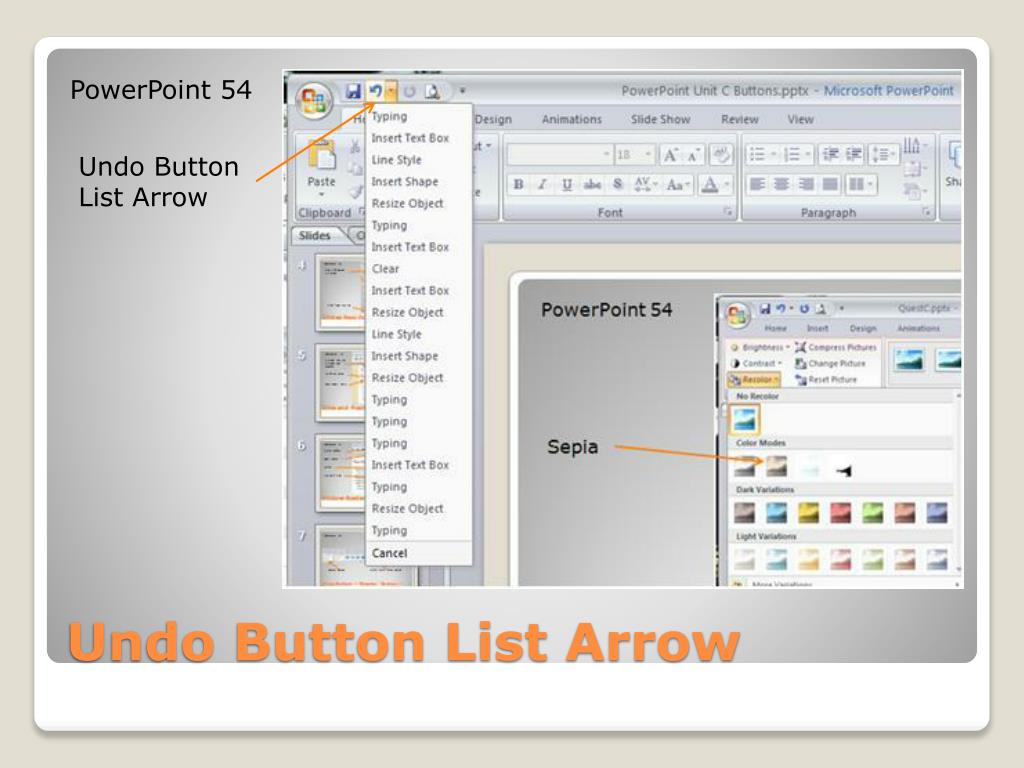The image size is (1024, 768).
Task: Pick the Sepia color mode swatch
Action: (776, 466)
